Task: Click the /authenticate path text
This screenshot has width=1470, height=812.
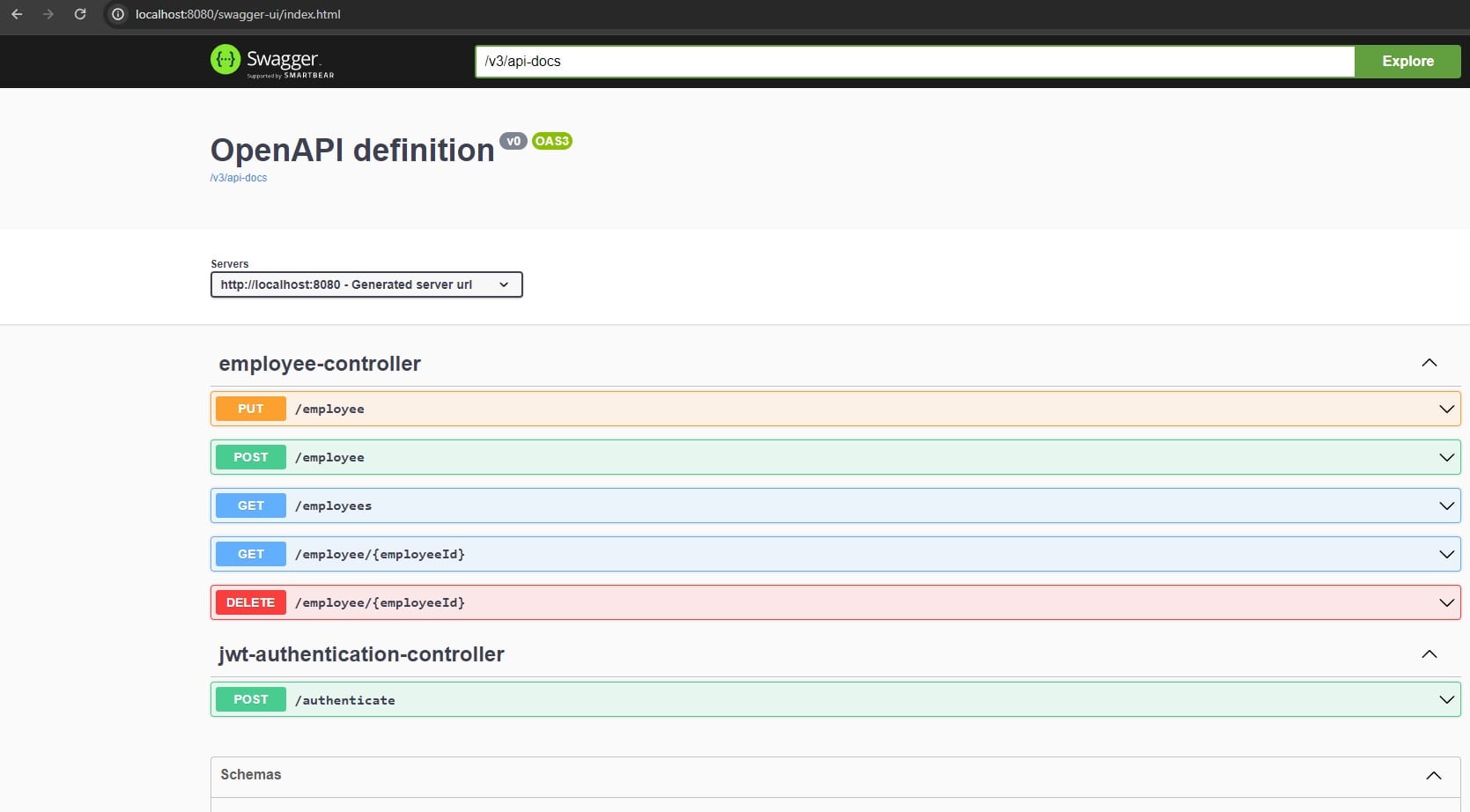Action: pyautogui.click(x=344, y=700)
